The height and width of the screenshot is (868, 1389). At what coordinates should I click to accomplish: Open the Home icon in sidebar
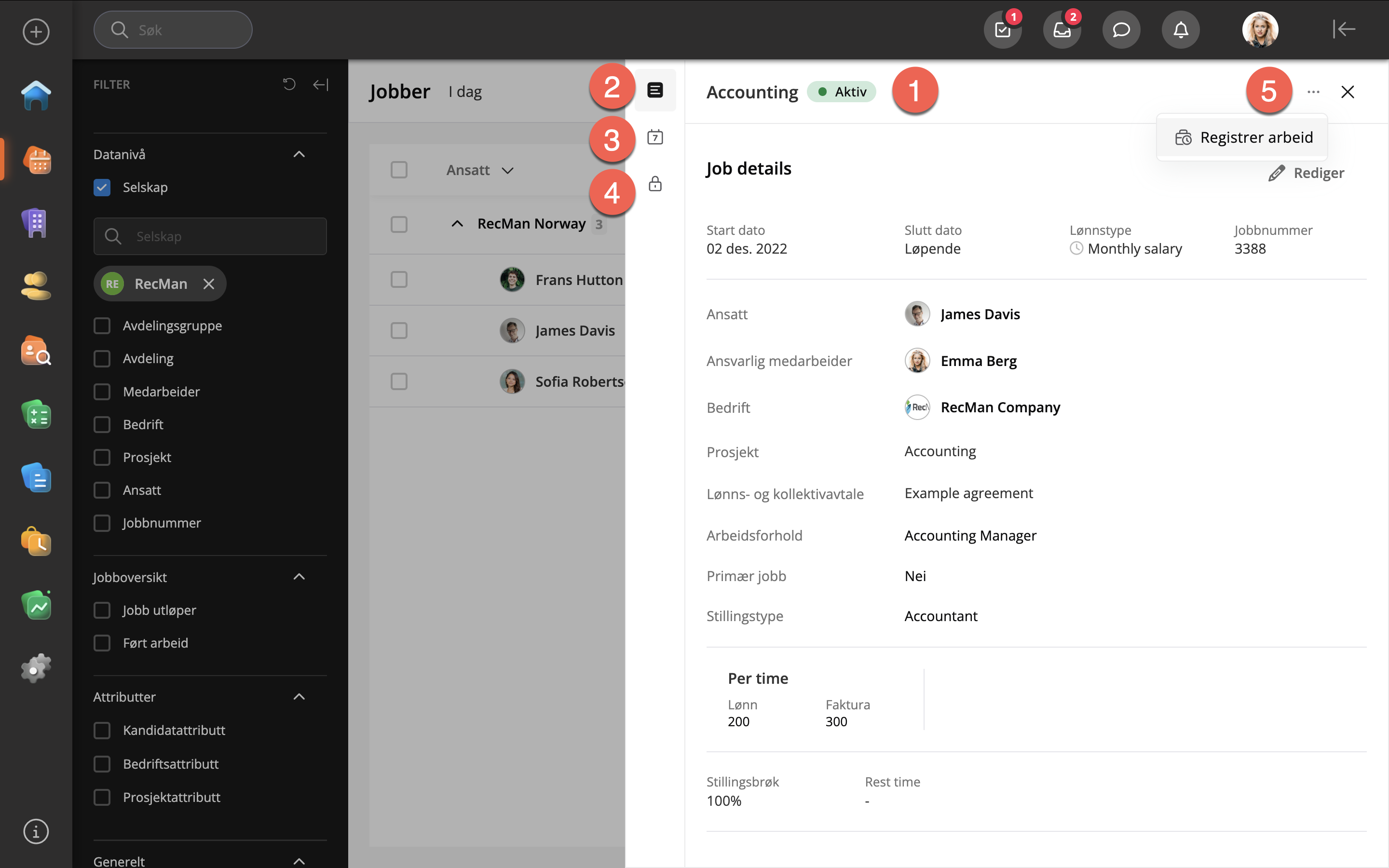36,95
